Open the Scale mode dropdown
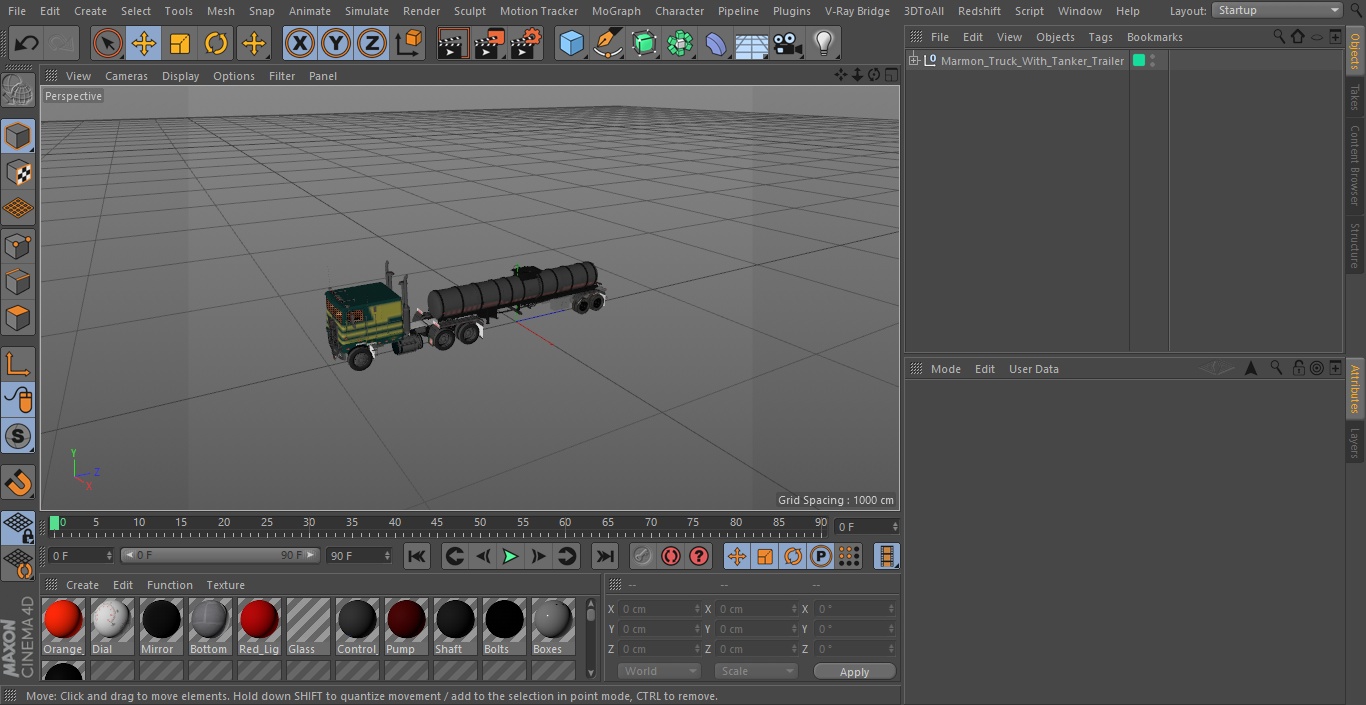The height and width of the screenshot is (705, 1366). [756, 671]
